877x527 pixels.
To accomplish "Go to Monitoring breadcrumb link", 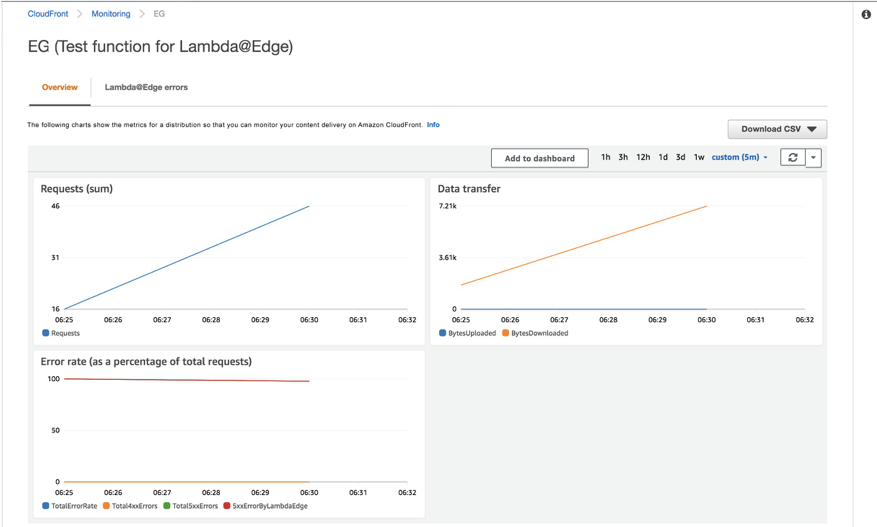I will [x=111, y=14].
